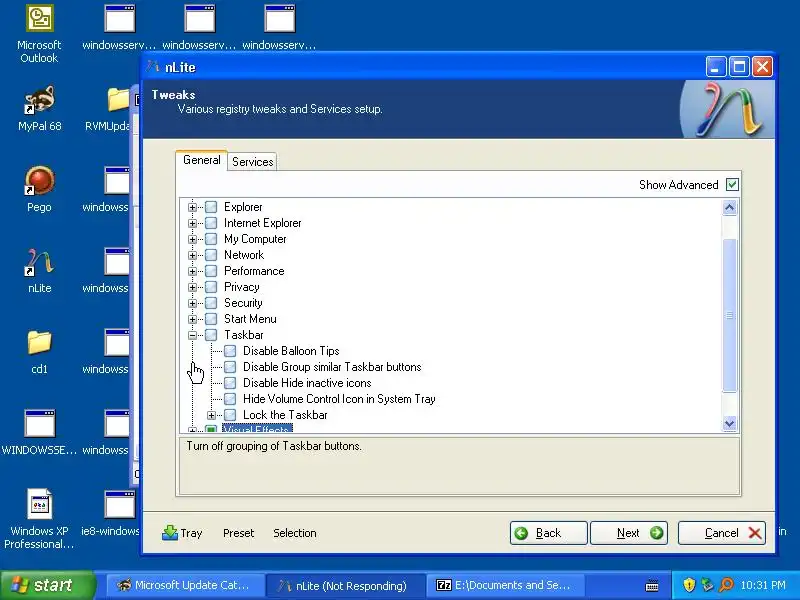Click the Tray button icon
The width and height of the screenshot is (800, 600).
(169, 533)
